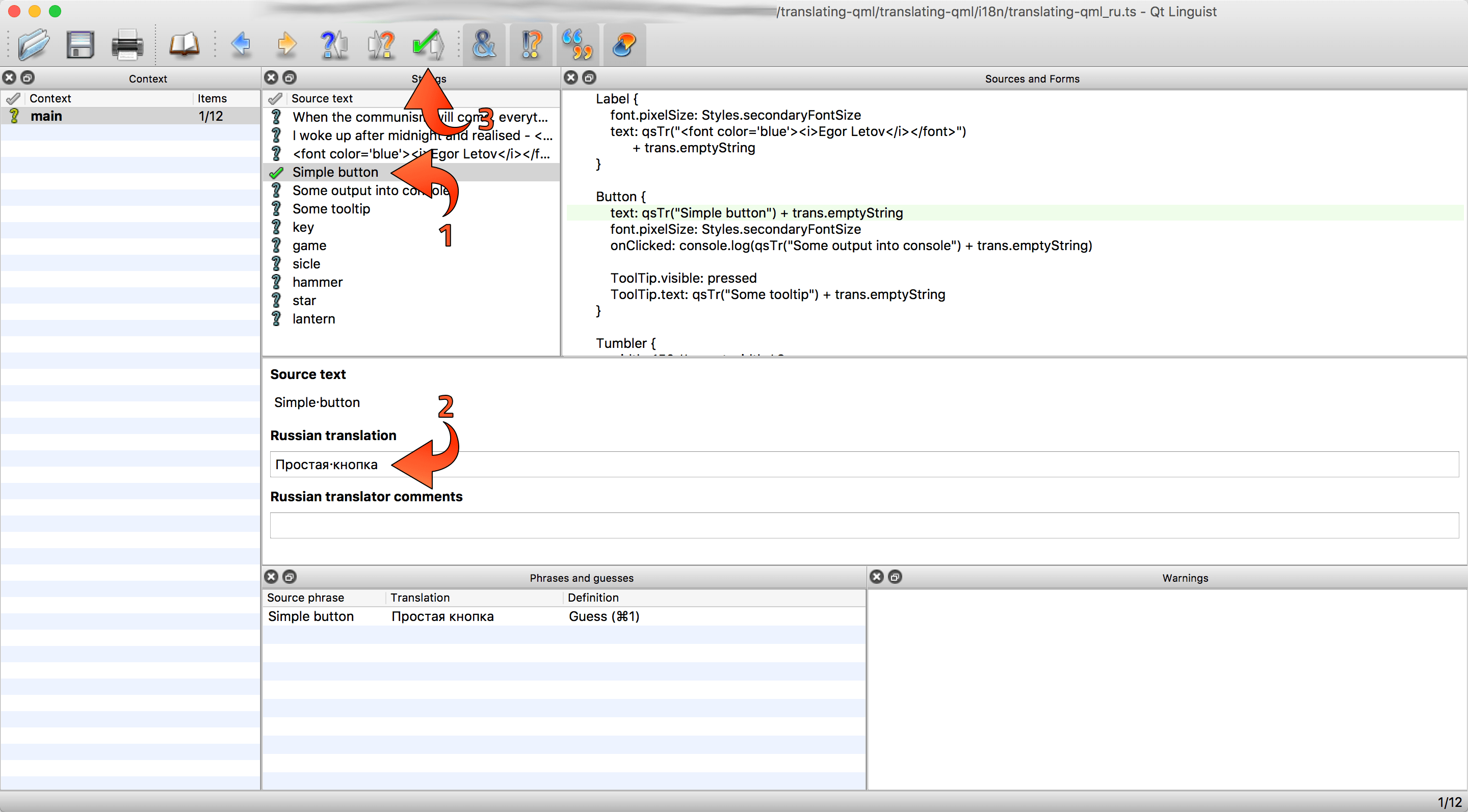Click the Russian translation input field
The image size is (1468, 812).
684,465
